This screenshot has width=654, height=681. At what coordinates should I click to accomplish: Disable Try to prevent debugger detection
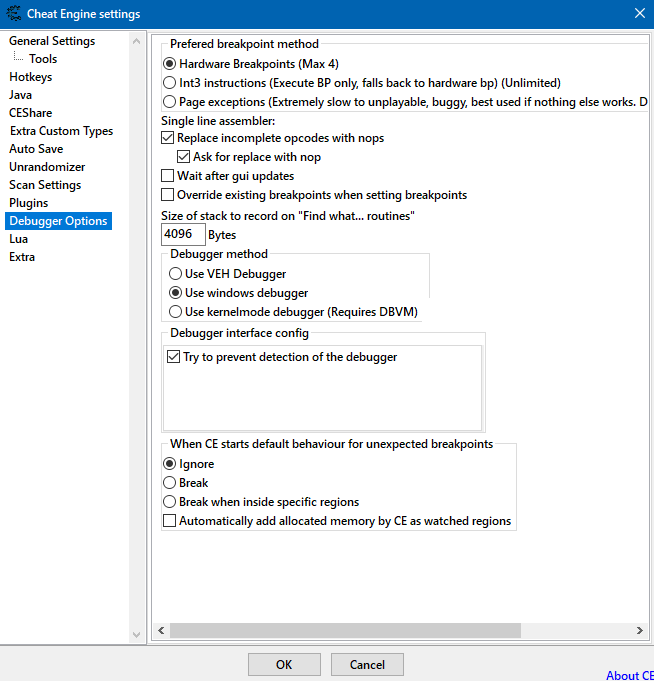click(x=174, y=357)
